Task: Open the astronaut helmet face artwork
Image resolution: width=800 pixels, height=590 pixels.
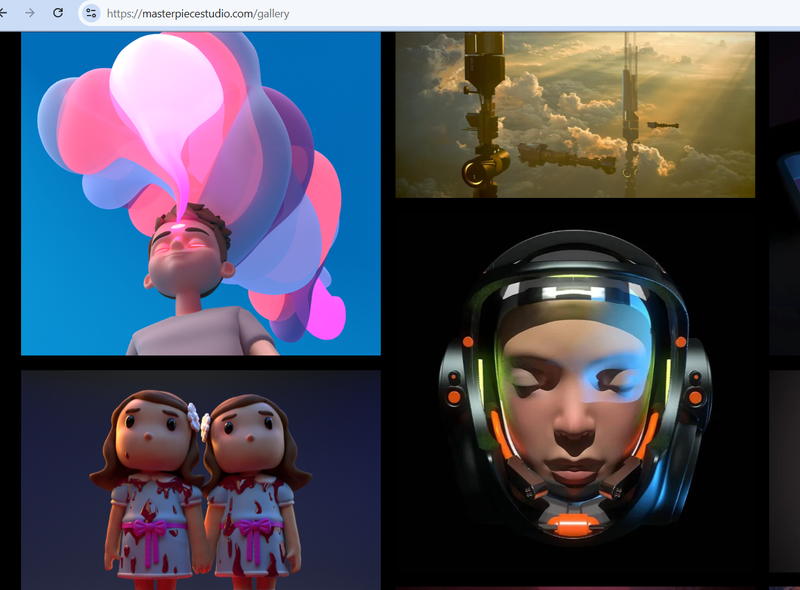Action: 575,389
